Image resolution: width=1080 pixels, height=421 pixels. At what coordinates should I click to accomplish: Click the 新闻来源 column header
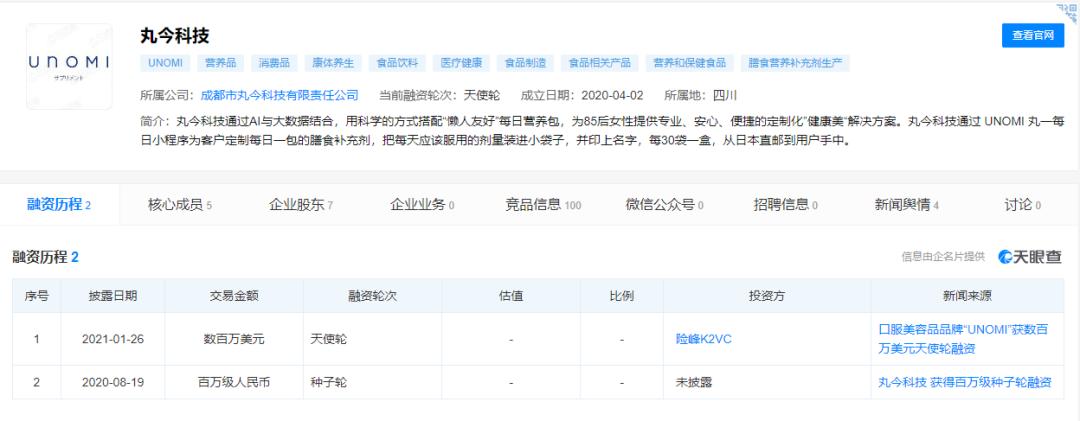click(967, 296)
